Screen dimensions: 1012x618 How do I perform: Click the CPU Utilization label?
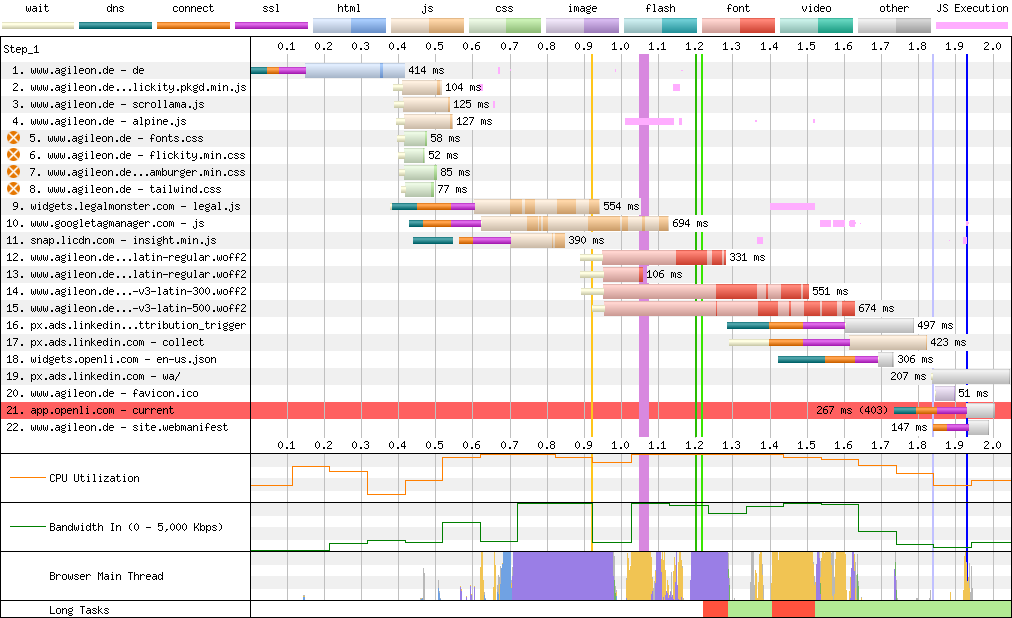pos(94,478)
